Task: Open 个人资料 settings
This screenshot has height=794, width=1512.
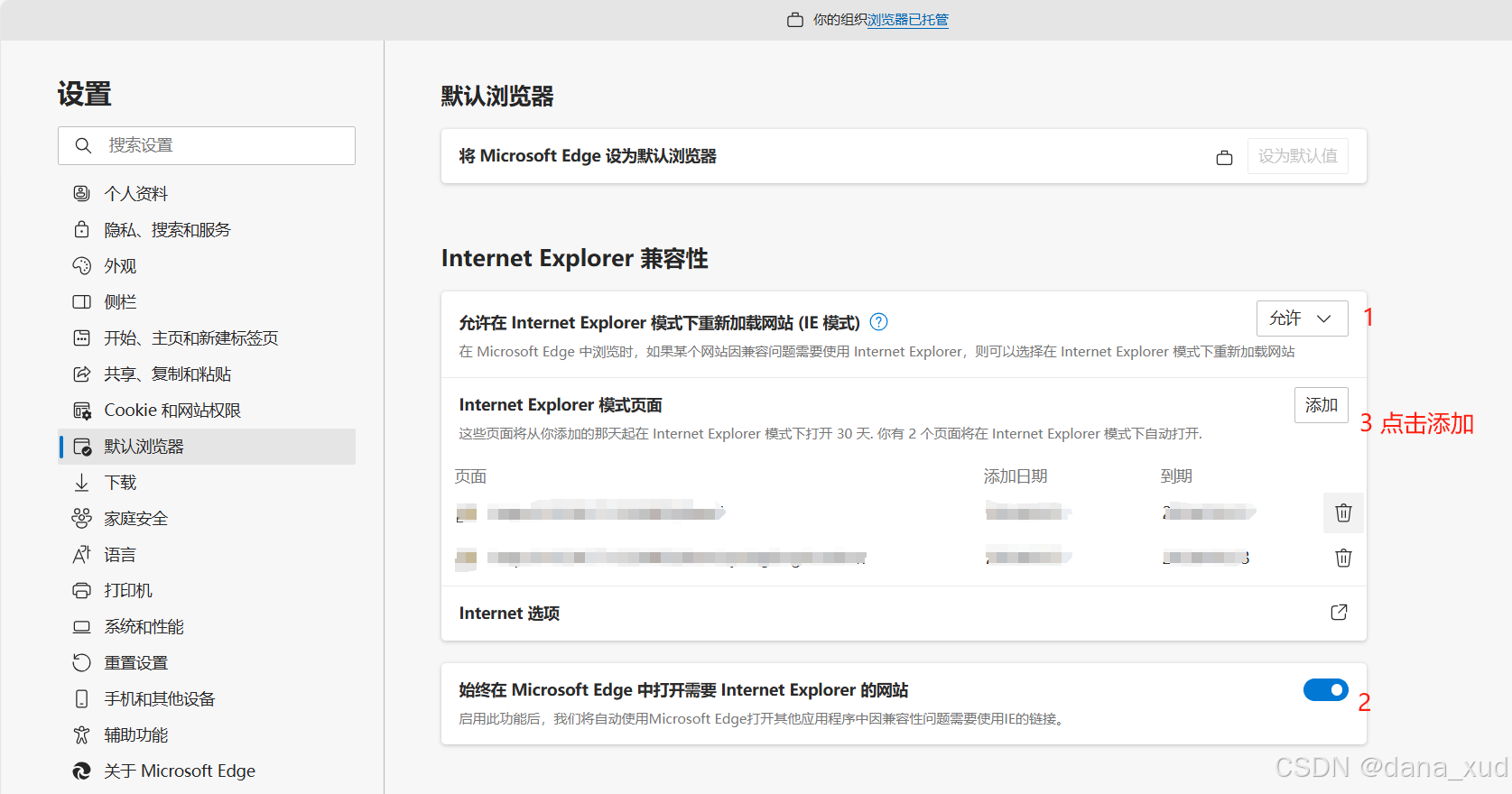Action: point(207,193)
